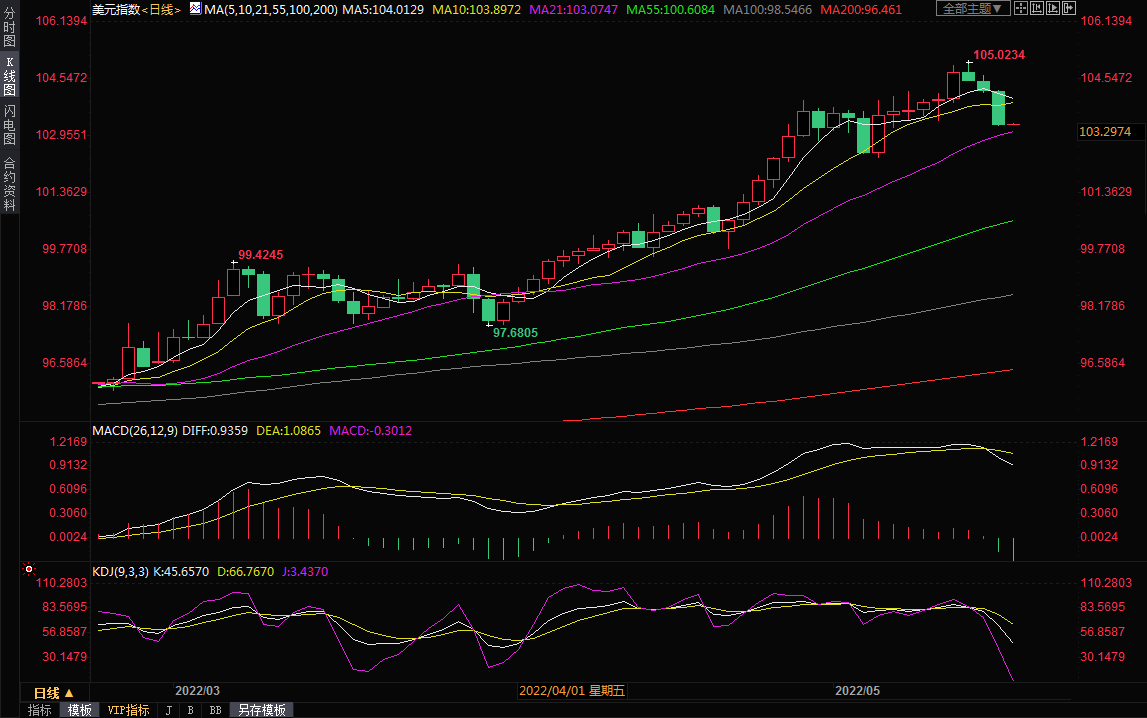This screenshot has height=718, width=1147.
Task: Toggle the BB template button
Action: (215, 710)
